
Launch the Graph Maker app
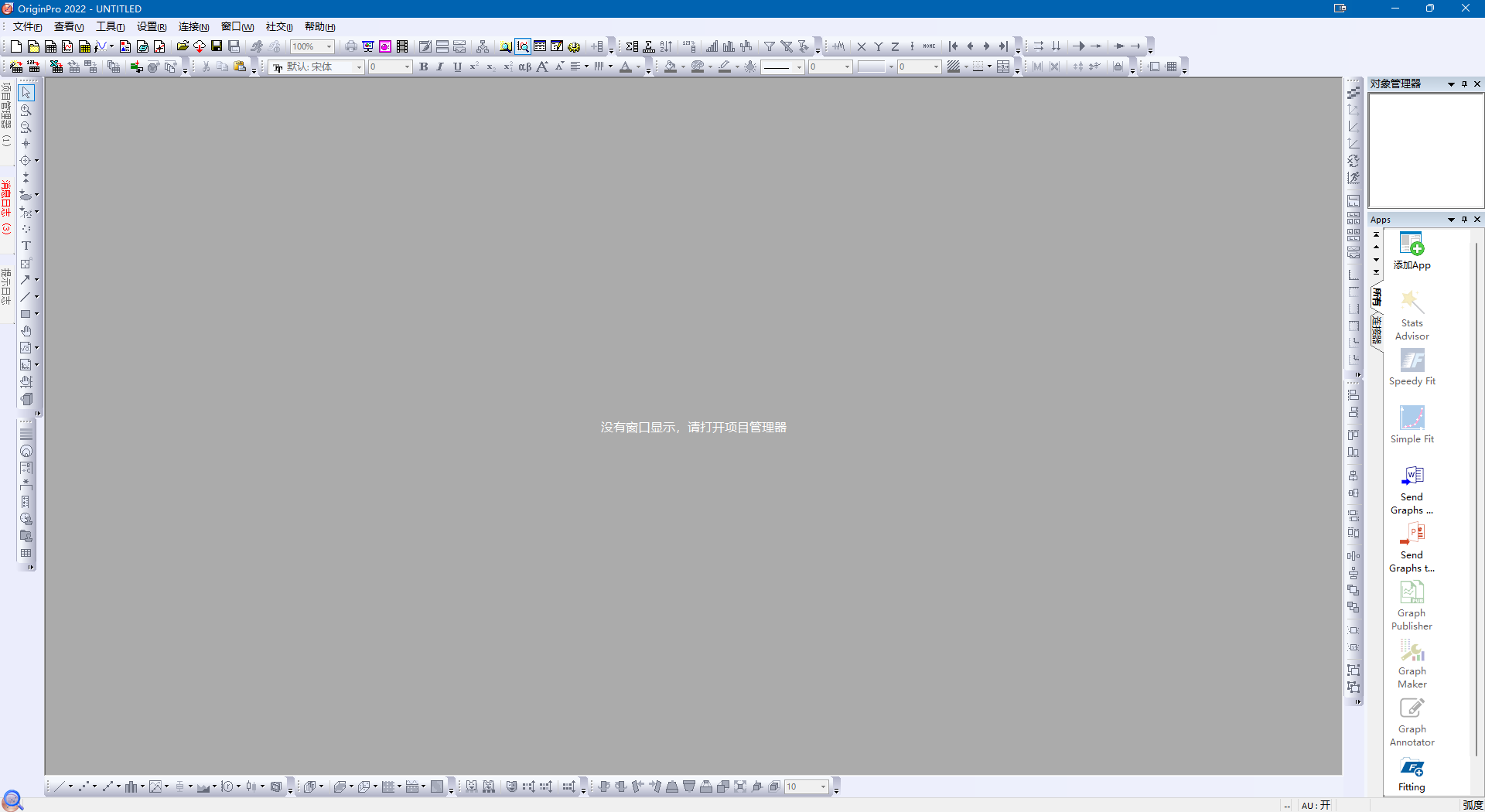1412,662
